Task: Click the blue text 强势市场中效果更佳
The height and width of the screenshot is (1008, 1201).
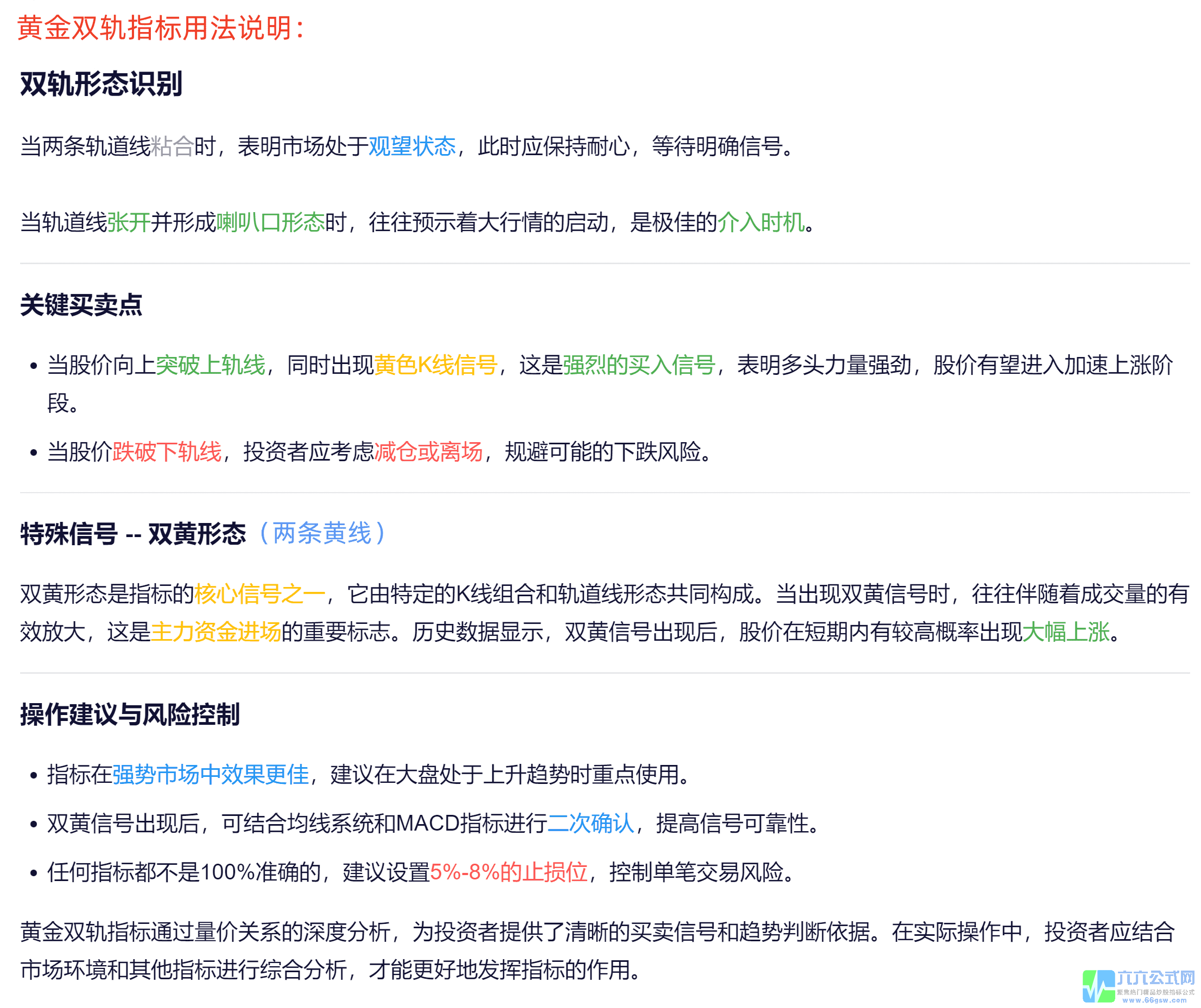Action: click(x=211, y=775)
